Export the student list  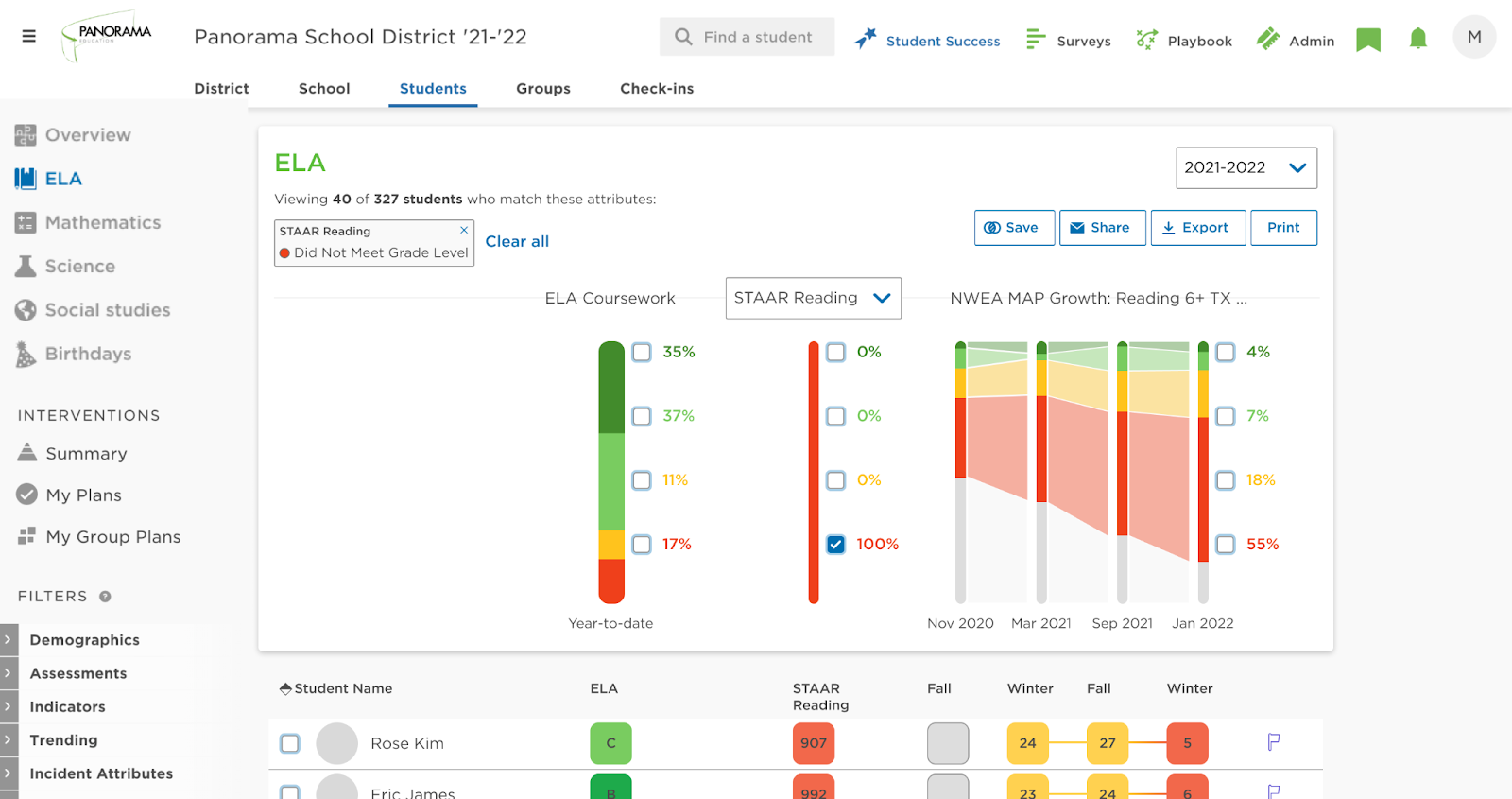coord(1197,228)
